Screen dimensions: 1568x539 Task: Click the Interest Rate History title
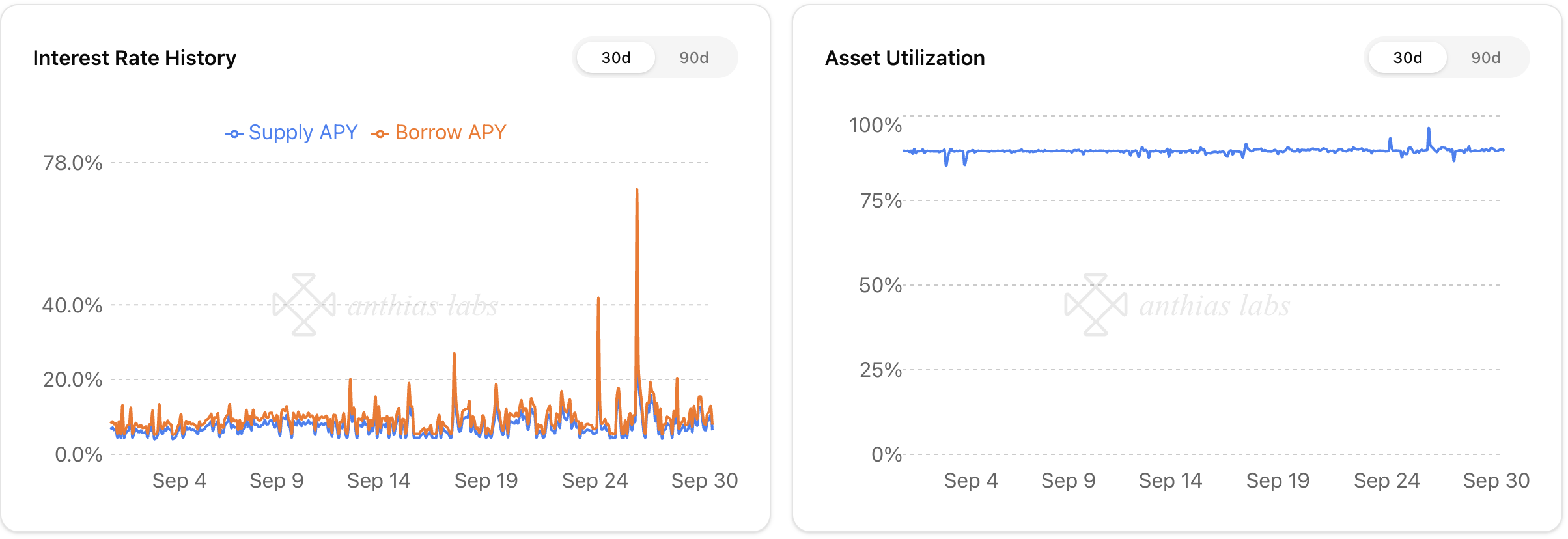135,58
